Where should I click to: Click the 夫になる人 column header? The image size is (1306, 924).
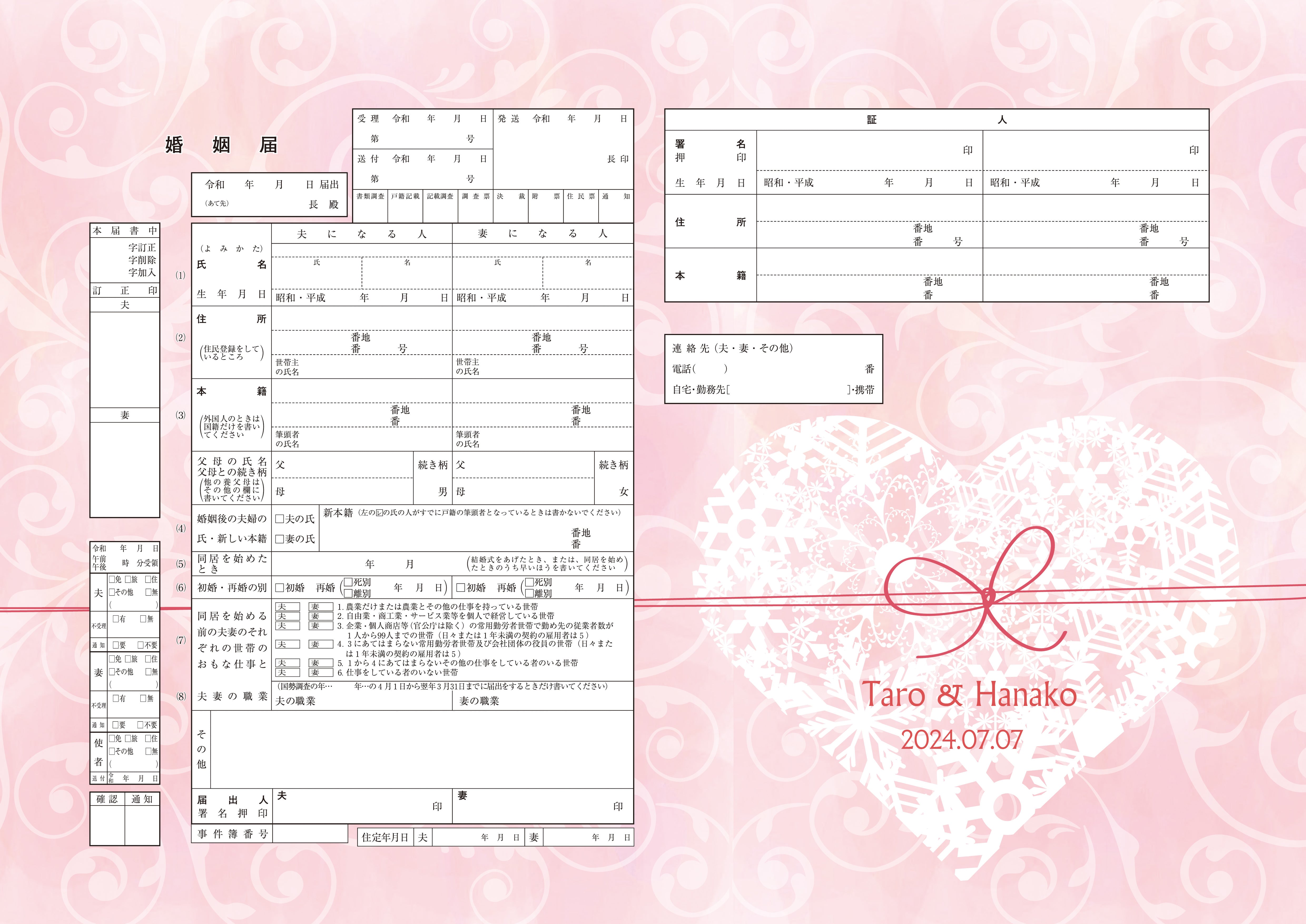tap(362, 234)
